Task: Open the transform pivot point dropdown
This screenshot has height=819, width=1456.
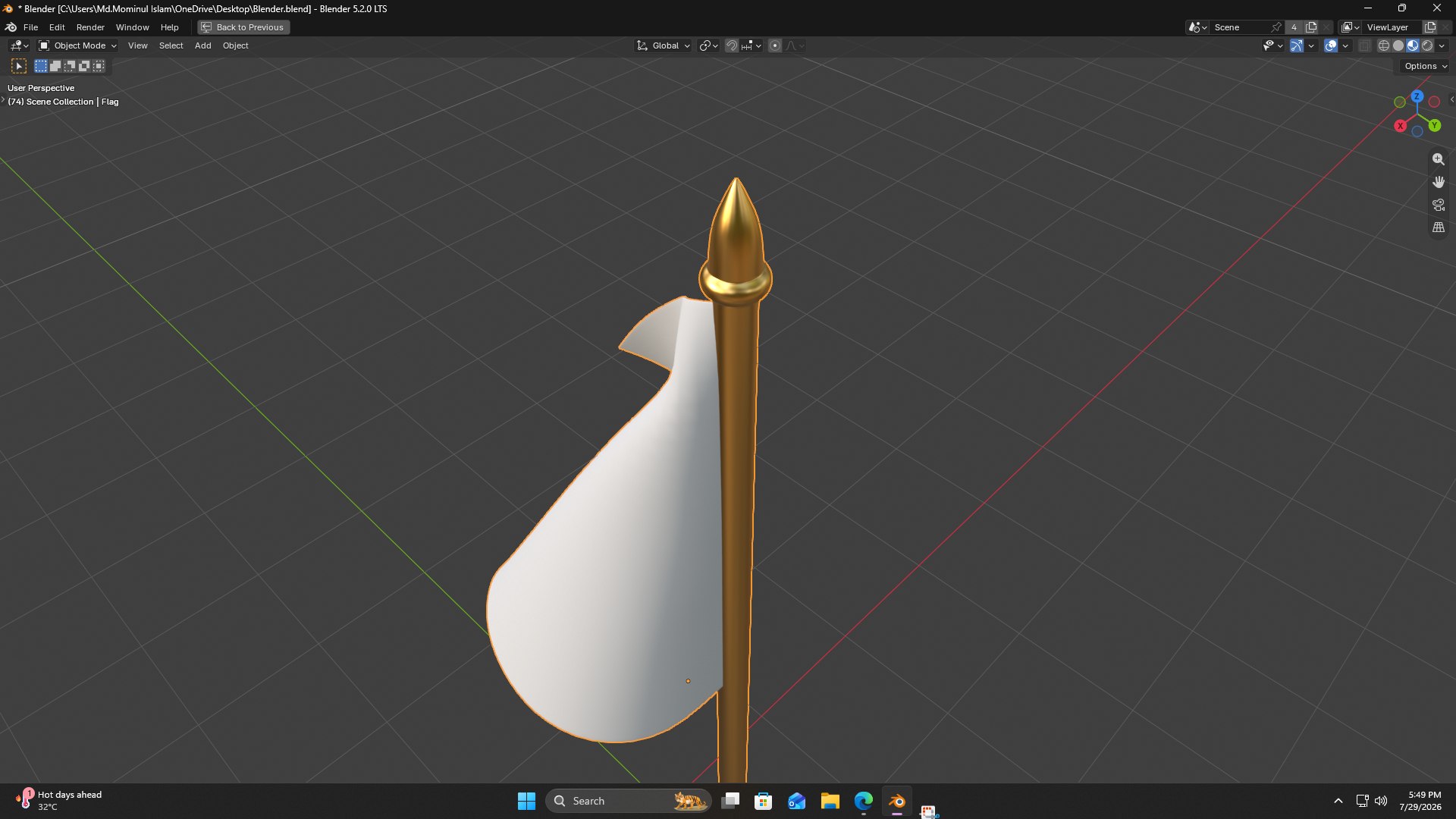Action: coord(708,45)
